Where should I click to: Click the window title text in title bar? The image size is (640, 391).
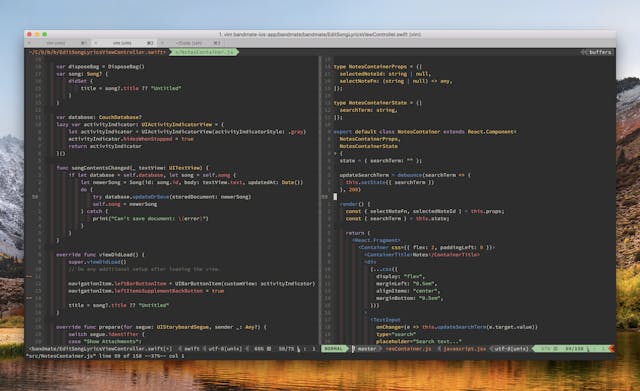[320, 35]
